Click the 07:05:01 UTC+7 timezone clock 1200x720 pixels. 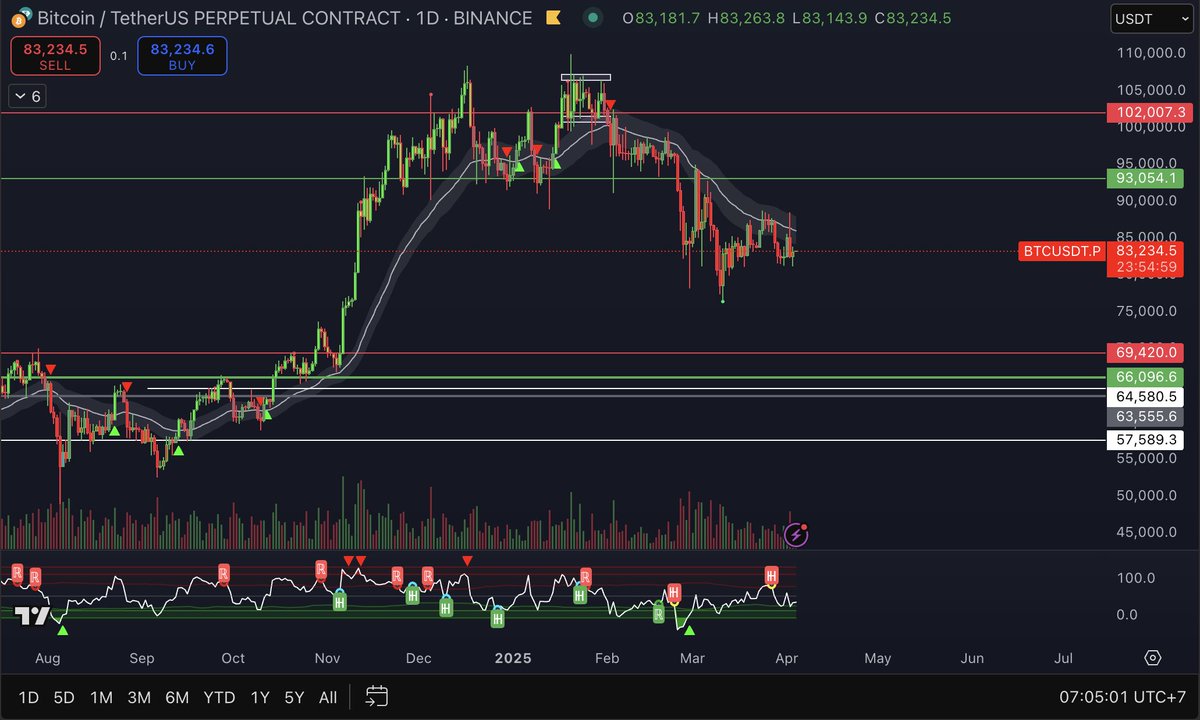point(1125,697)
